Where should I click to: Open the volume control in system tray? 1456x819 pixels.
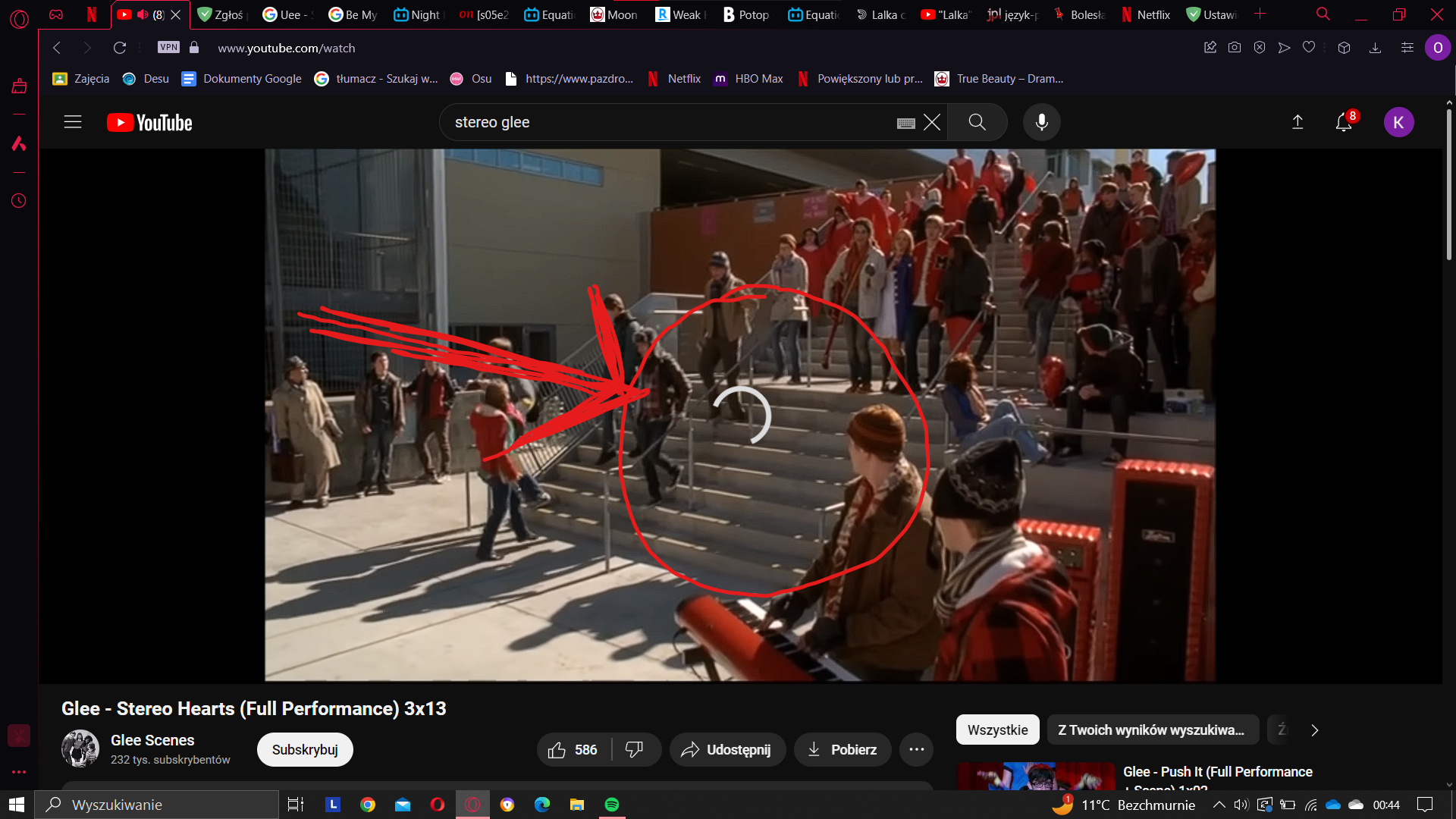tap(1241, 805)
